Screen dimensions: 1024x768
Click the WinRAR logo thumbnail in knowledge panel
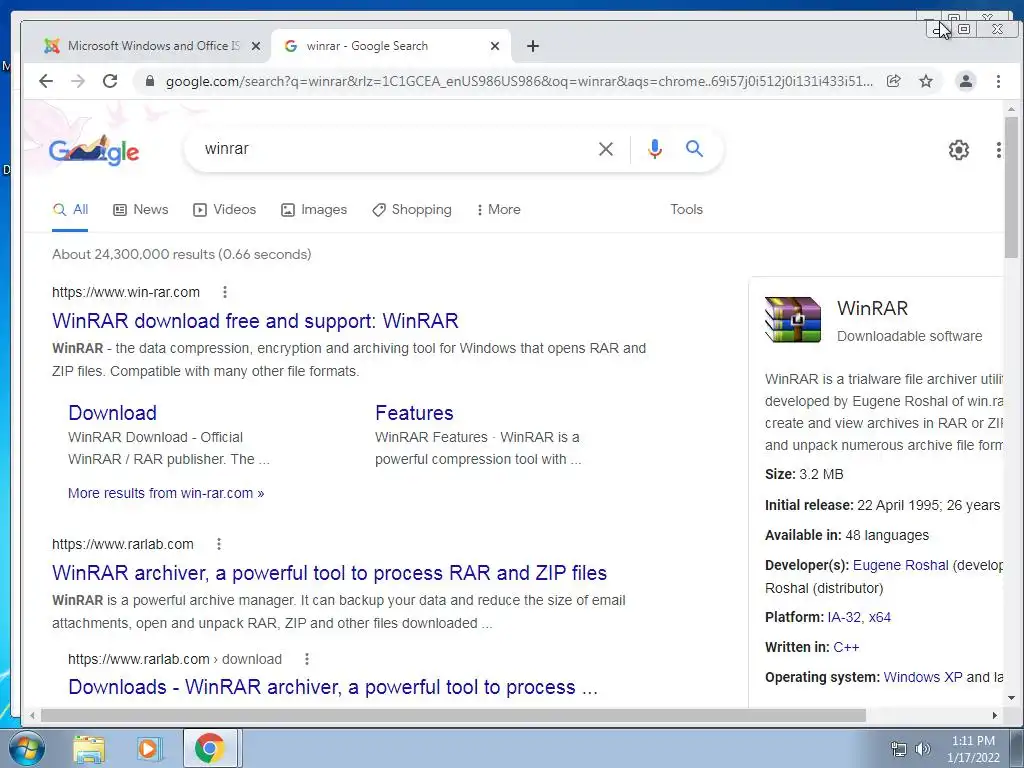793,320
